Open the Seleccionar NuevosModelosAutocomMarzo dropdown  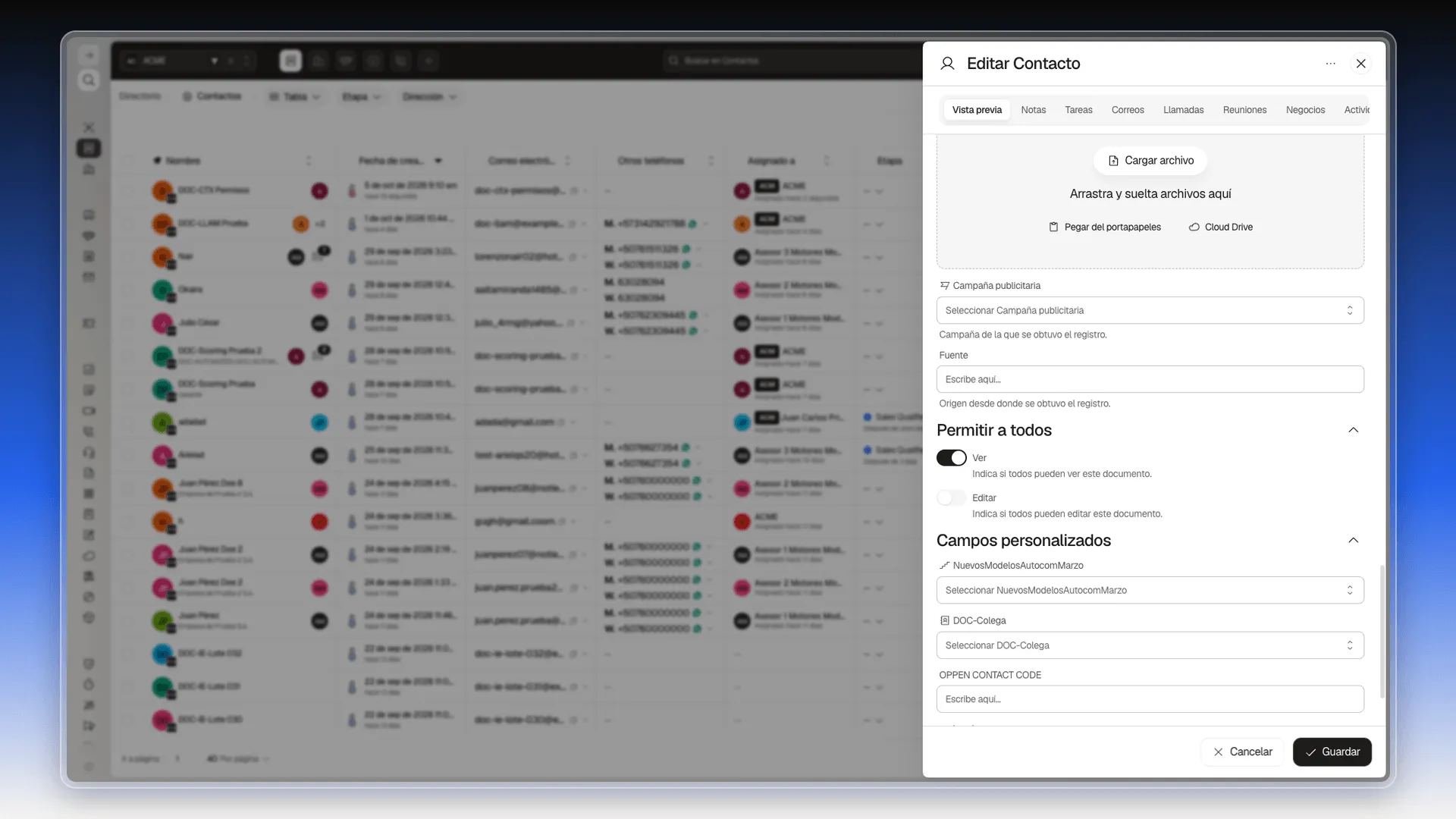pyautogui.click(x=1150, y=590)
